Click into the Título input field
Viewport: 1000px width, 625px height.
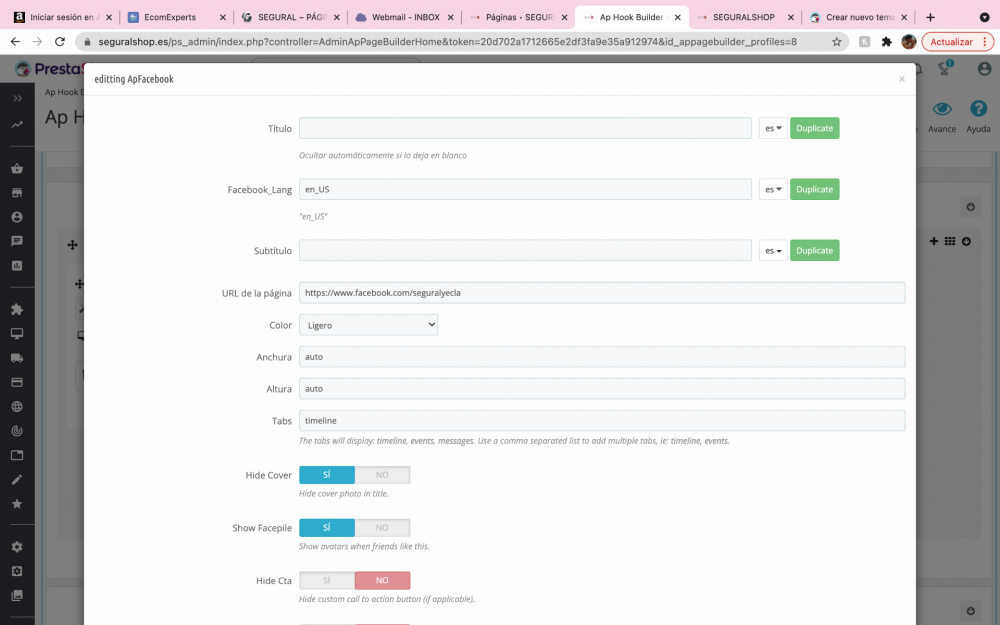pos(525,128)
